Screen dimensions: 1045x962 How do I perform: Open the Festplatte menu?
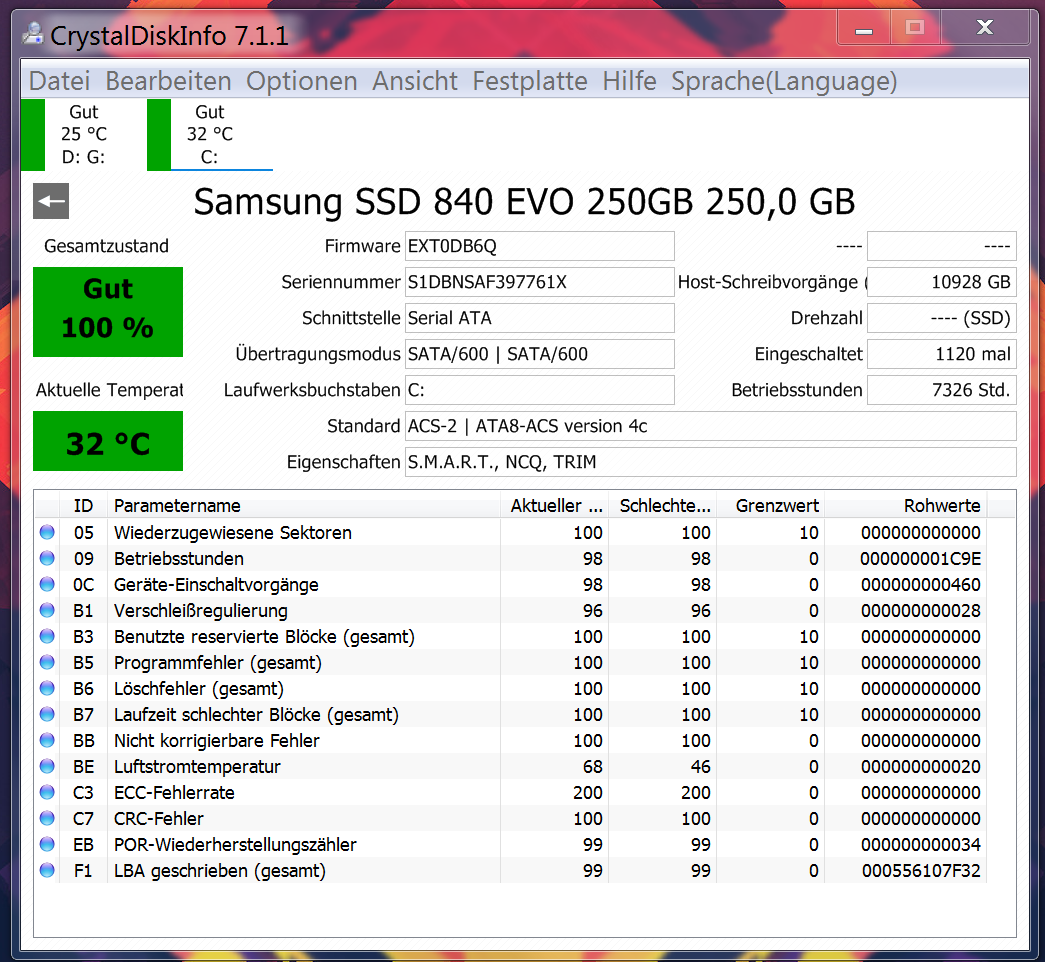point(530,81)
